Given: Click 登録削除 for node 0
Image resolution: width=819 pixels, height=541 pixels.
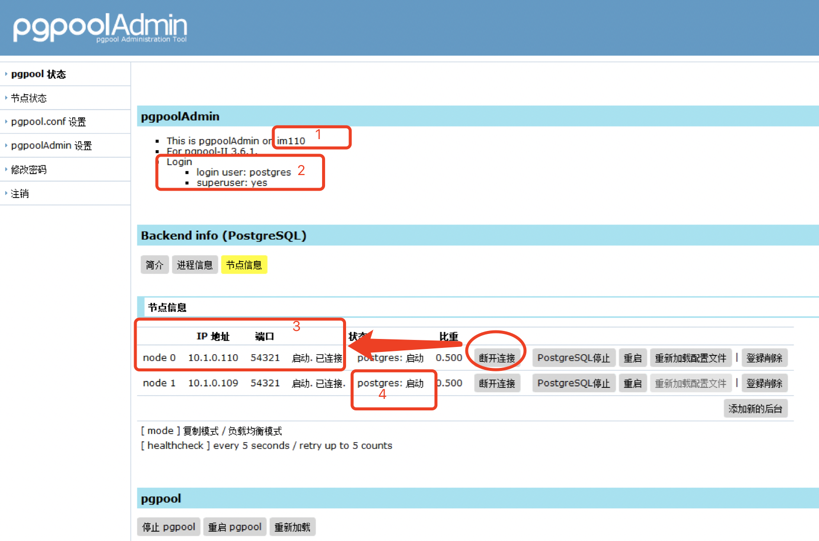Looking at the screenshot, I should [764, 358].
